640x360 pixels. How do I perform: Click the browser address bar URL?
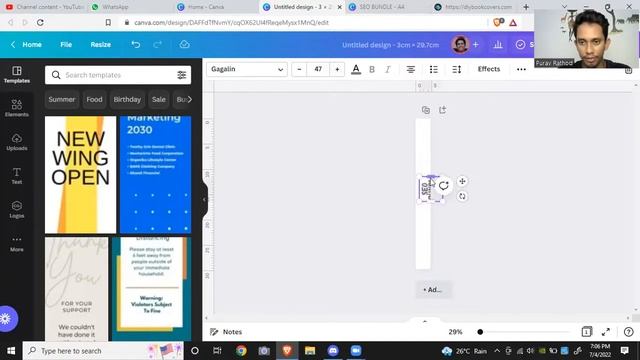[x=231, y=23]
